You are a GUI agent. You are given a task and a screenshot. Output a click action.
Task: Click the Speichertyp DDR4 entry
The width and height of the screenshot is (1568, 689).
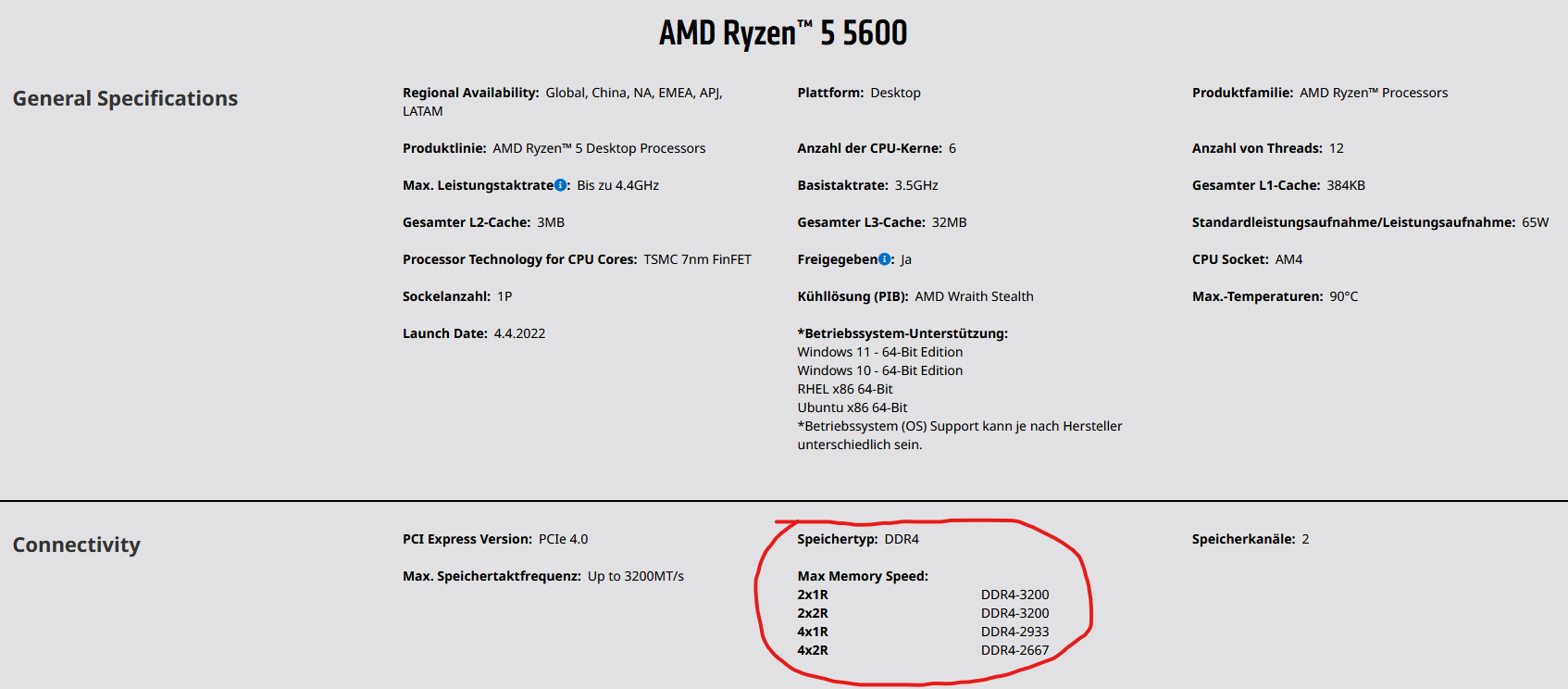(x=858, y=539)
